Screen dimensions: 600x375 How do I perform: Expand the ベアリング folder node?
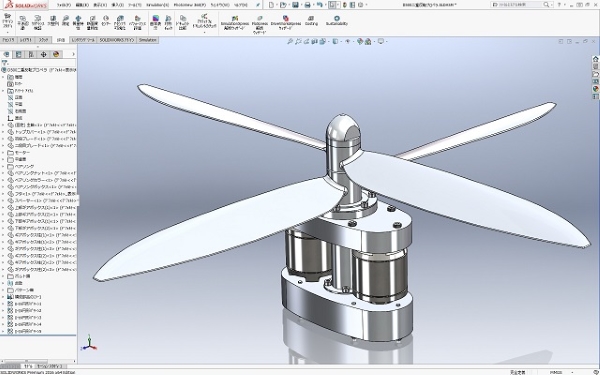tap(3, 166)
